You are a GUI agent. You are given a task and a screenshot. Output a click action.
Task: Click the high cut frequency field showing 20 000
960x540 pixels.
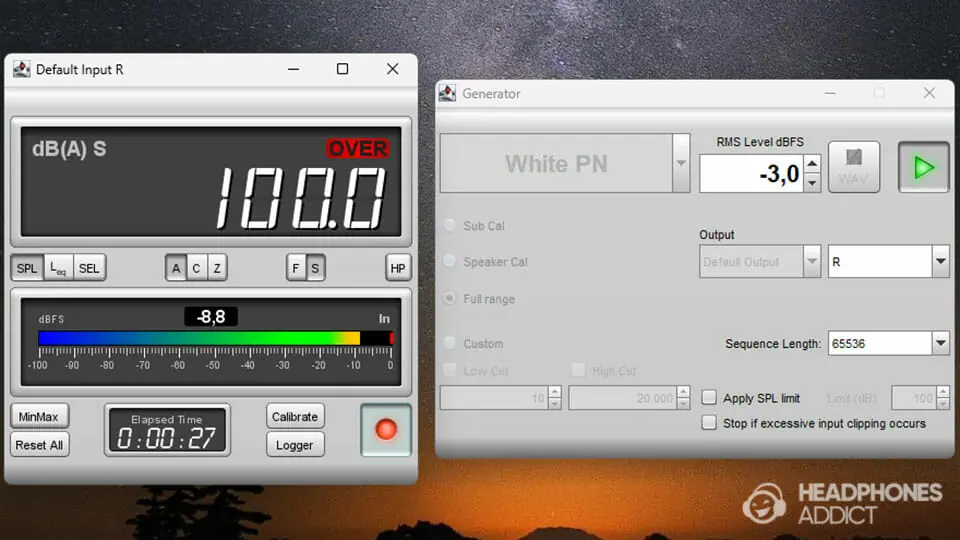click(x=623, y=399)
